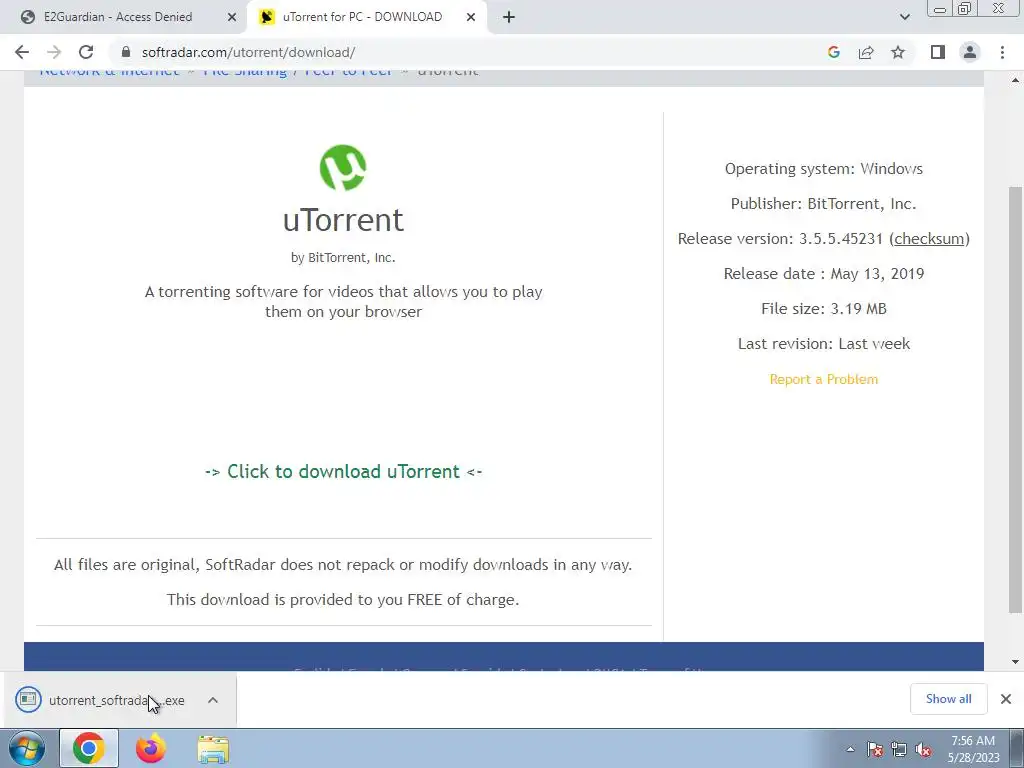Launch Firefox from the taskbar
This screenshot has width=1024, height=768.
[x=151, y=748]
